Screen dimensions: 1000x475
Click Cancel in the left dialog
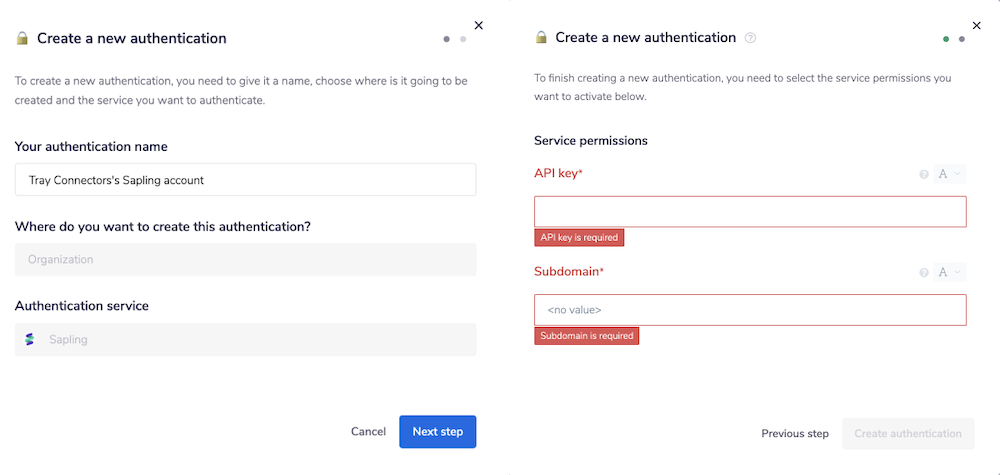(x=368, y=432)
